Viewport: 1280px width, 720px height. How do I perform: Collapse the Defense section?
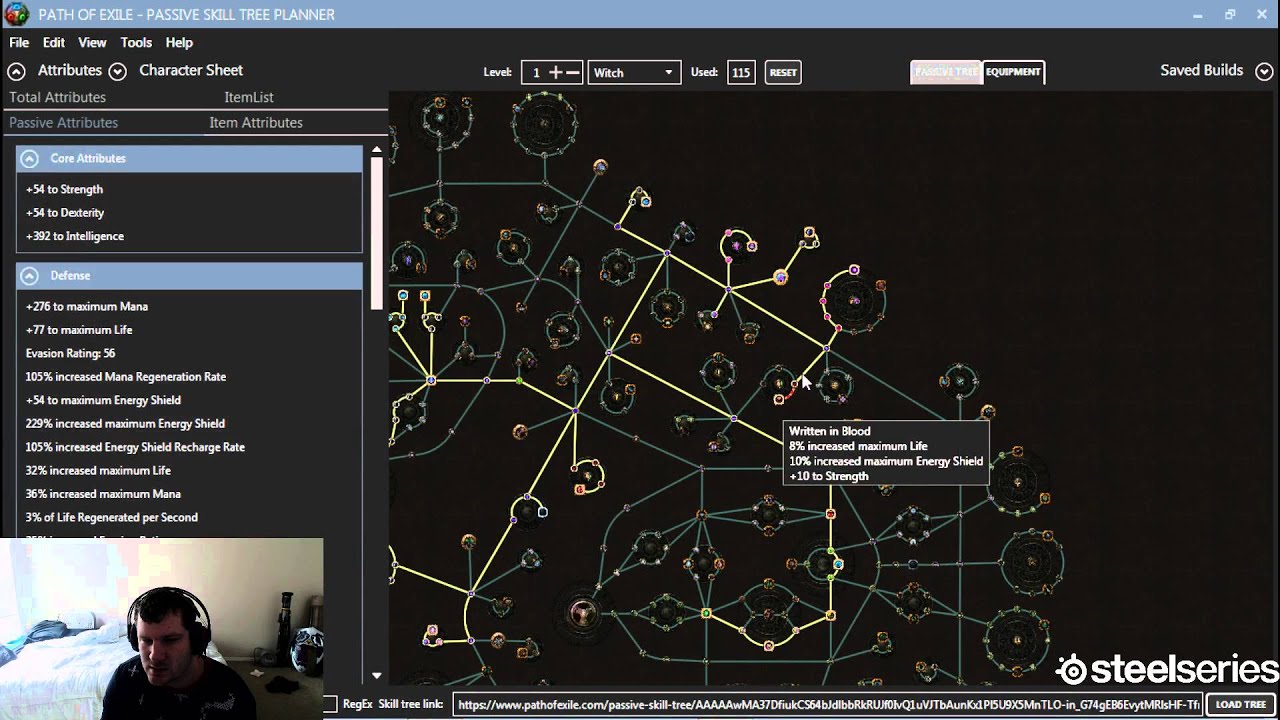[x=29, y=275]
